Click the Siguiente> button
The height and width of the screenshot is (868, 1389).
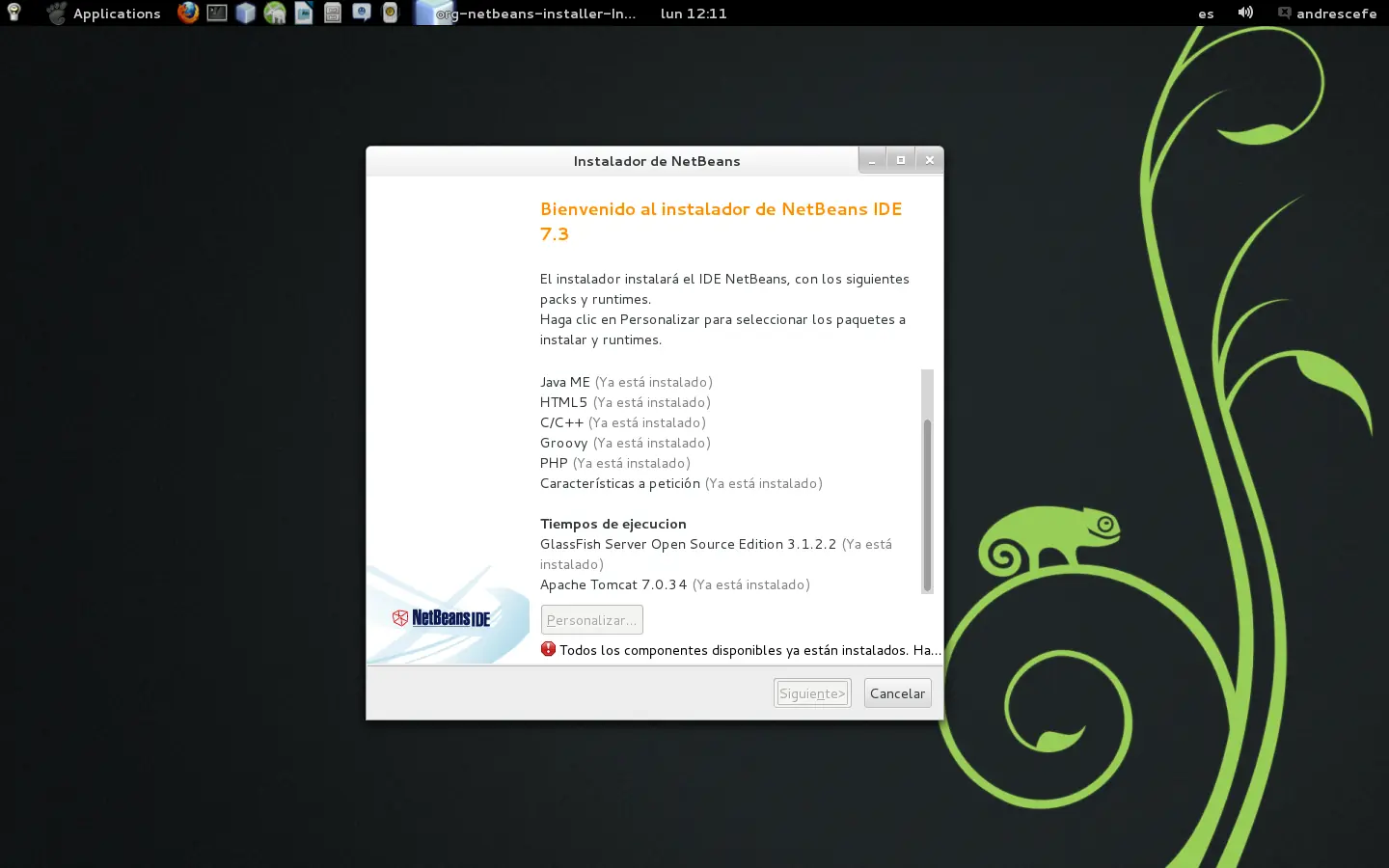tap(812, 693)
